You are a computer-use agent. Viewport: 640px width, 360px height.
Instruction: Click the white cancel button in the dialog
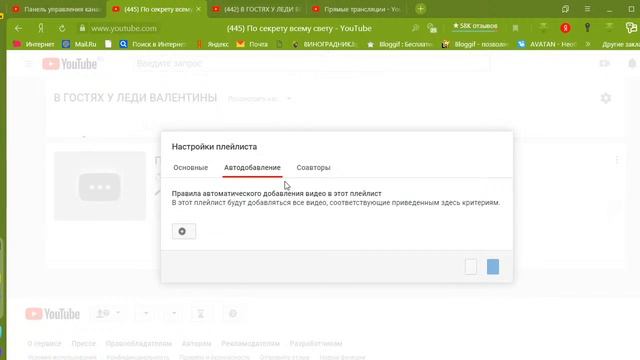click(471, 267)
